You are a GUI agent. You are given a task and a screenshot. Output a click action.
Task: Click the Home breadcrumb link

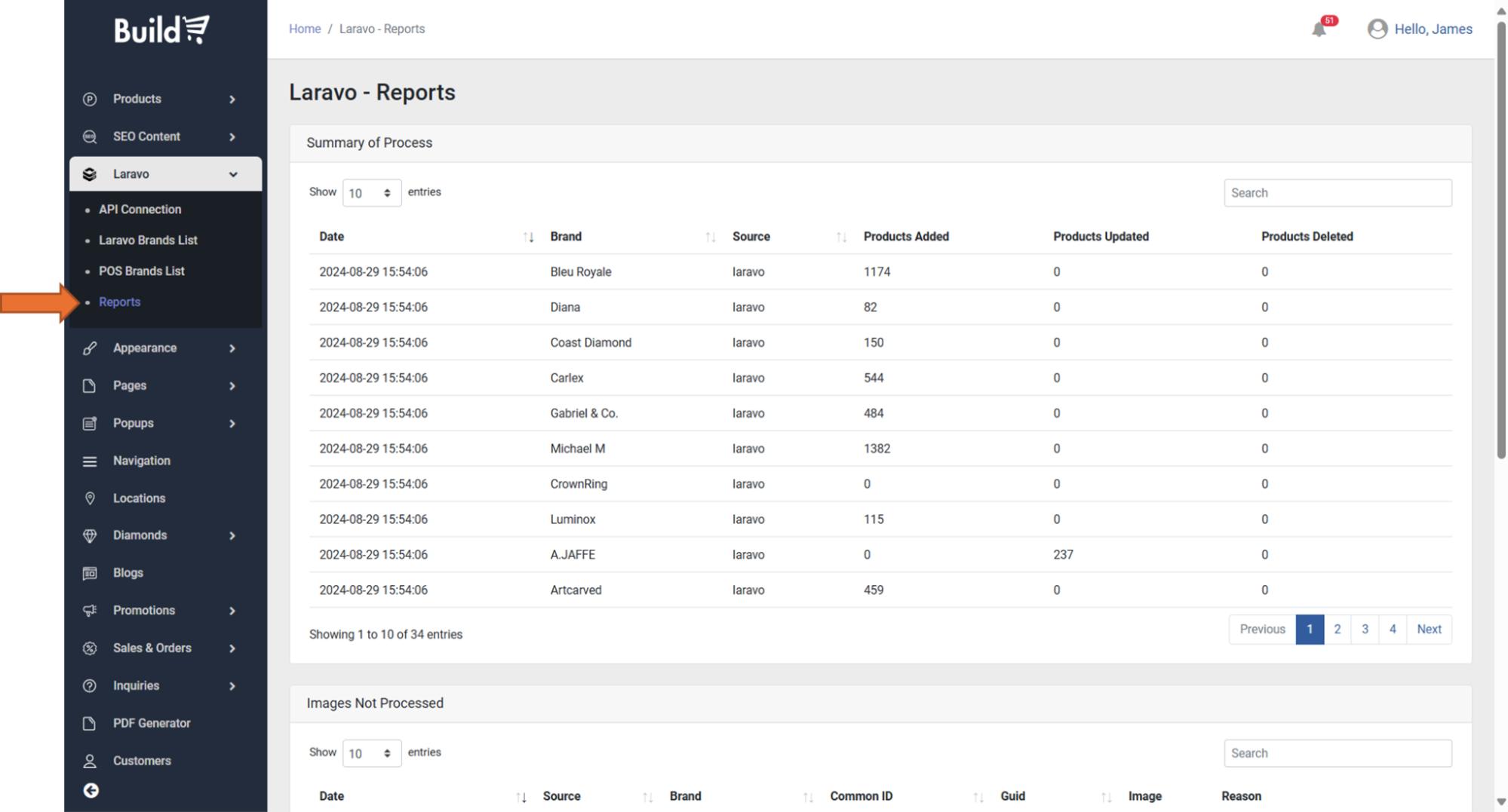305,29
